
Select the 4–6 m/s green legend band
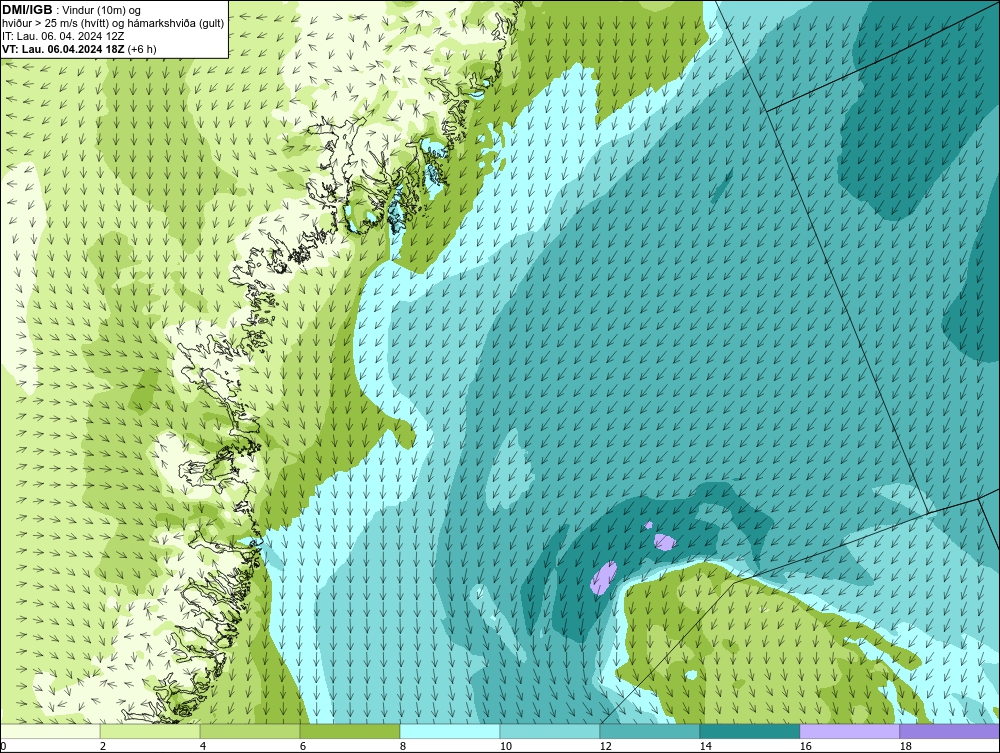(250, 731)
